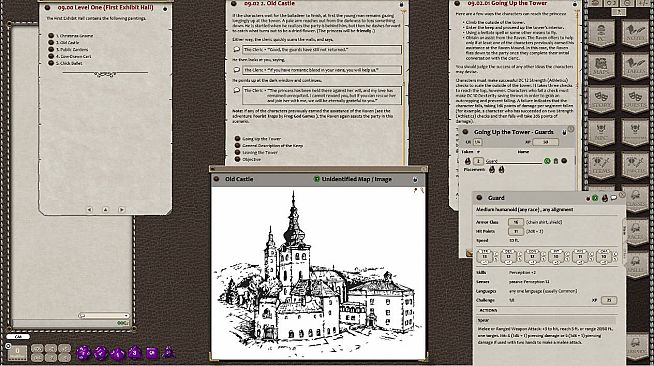The width and height of the screenshot is (654, 366).
Task: Click scrollbar of Going Up the Tower window
Action: (x=578, y=69)
